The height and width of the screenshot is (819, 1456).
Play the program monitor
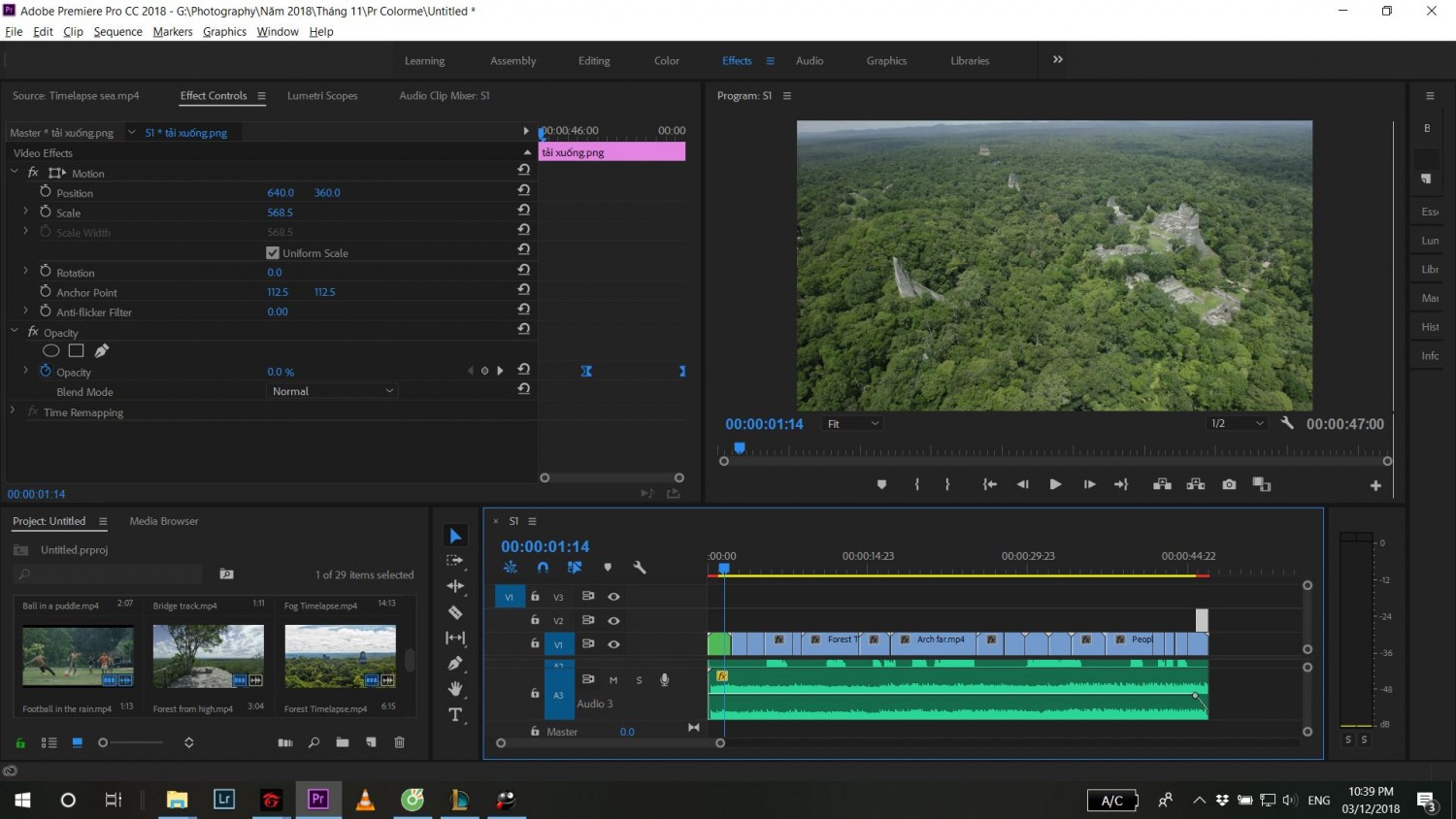coord(1055,484)
